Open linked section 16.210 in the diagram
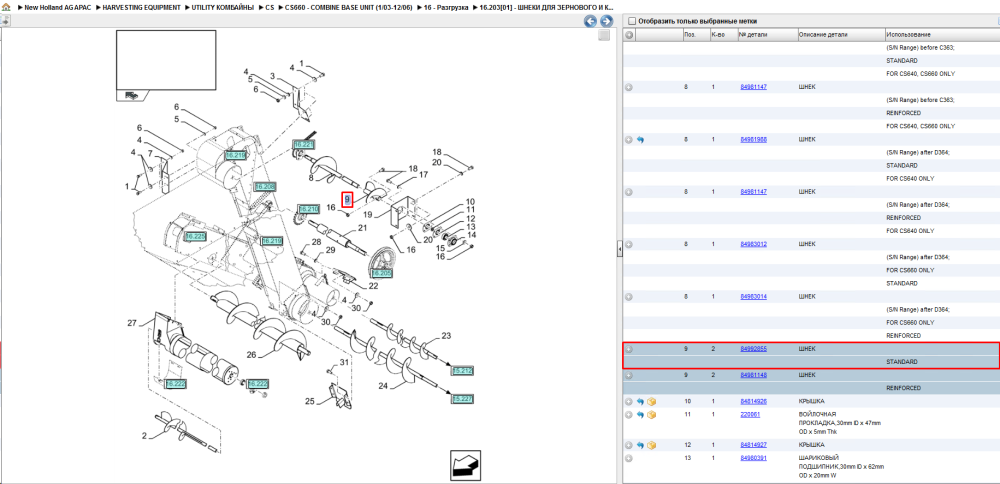This screenshot has height=484, width=1000. click(309, 209)
